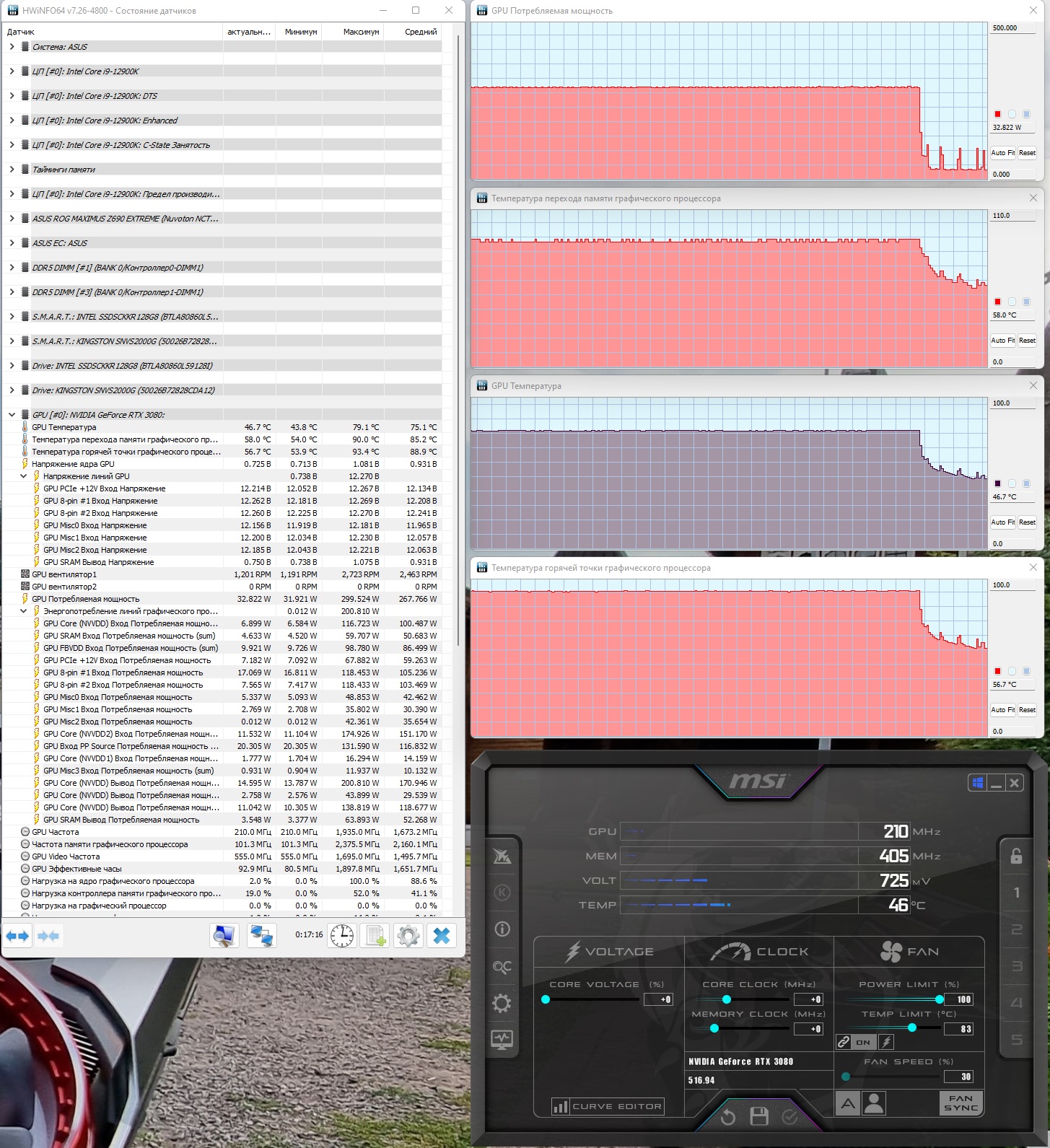Select Afterburner profile slot 1
Screen dimensions: 1050x1148
click(1017, 893)
